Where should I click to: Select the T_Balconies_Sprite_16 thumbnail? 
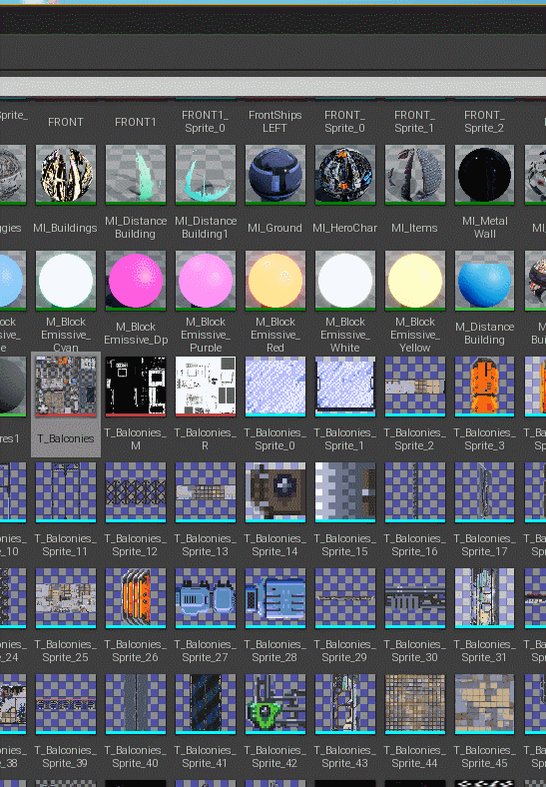click(x=415, y=492)
